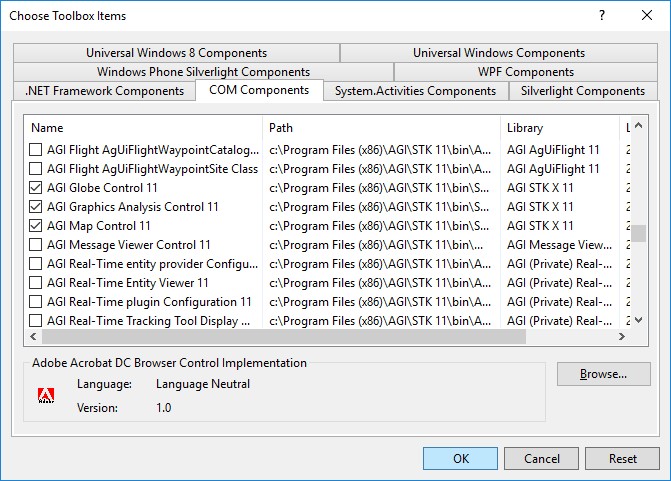Click AGI Message View... library cell
Screen dimensions: 671x481
[559, 245]
